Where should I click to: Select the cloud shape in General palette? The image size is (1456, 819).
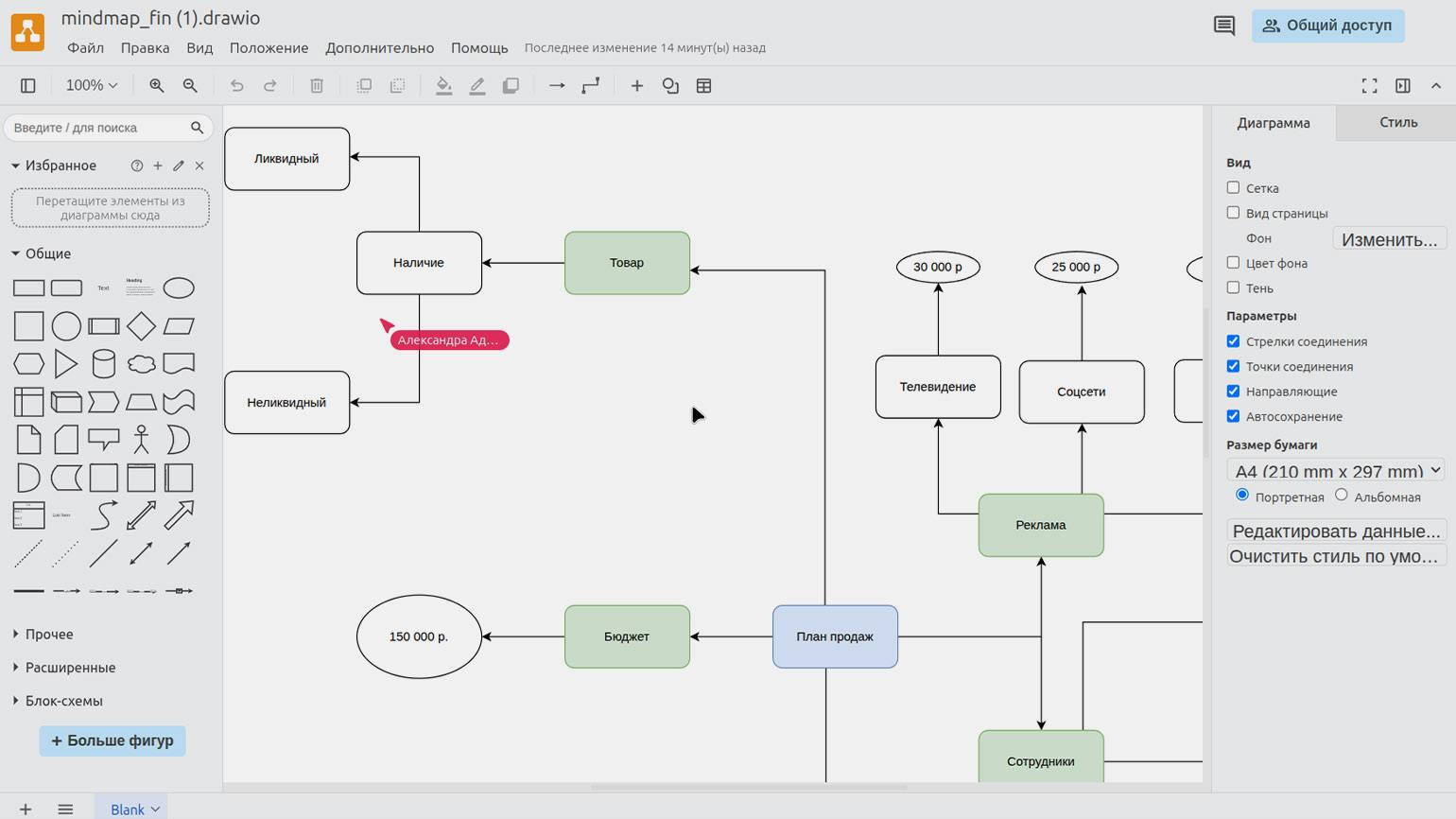pos(141,364)
